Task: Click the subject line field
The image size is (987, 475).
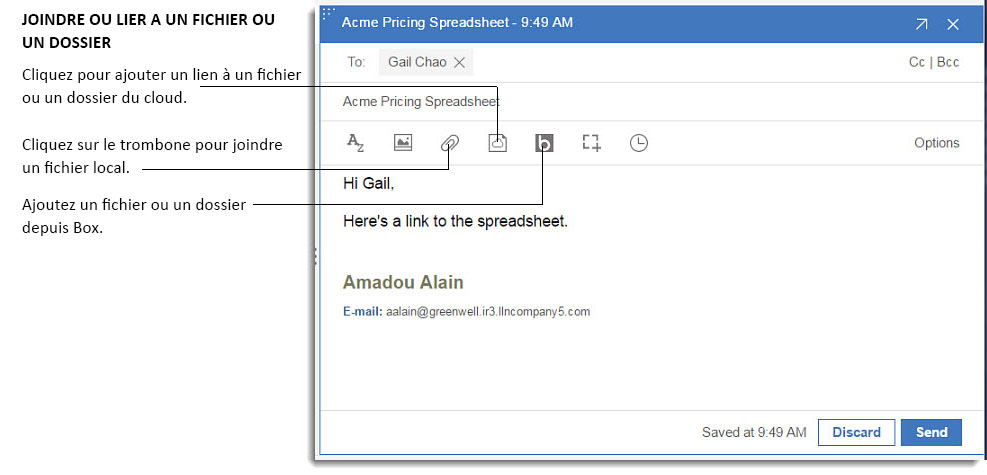Action: [x=600, y=101]
